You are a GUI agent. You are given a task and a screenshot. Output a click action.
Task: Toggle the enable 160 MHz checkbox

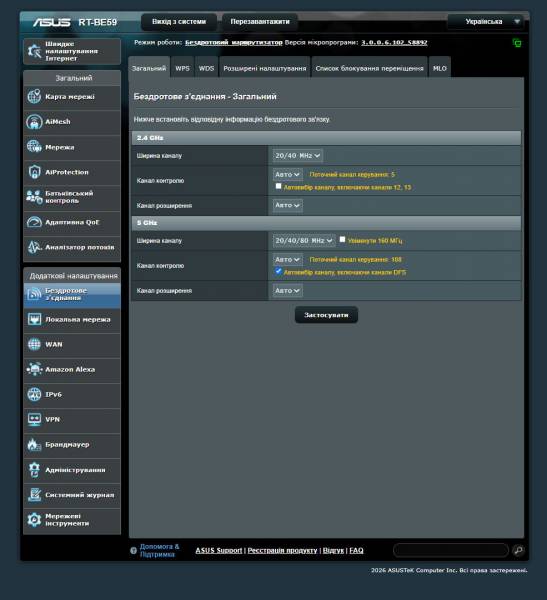coord(342,240)
